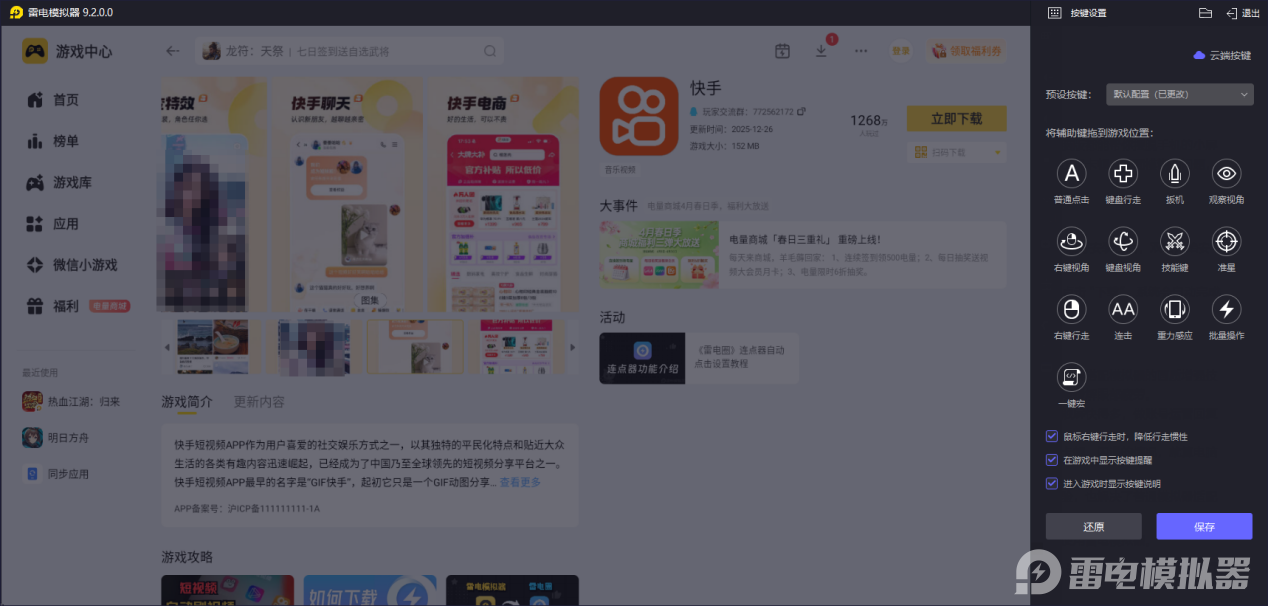Click the 电量商城 badge beside 福利
Viewport: 1268px width, 606px height.
point(110,306)
